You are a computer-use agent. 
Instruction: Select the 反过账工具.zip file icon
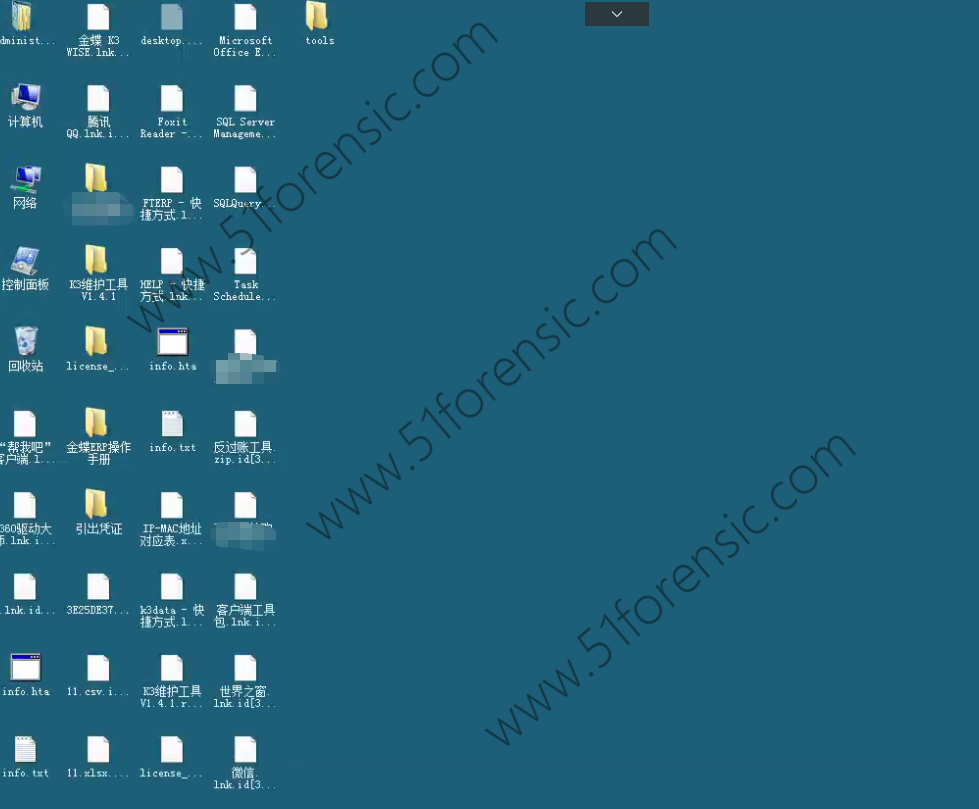click(245, 424)
